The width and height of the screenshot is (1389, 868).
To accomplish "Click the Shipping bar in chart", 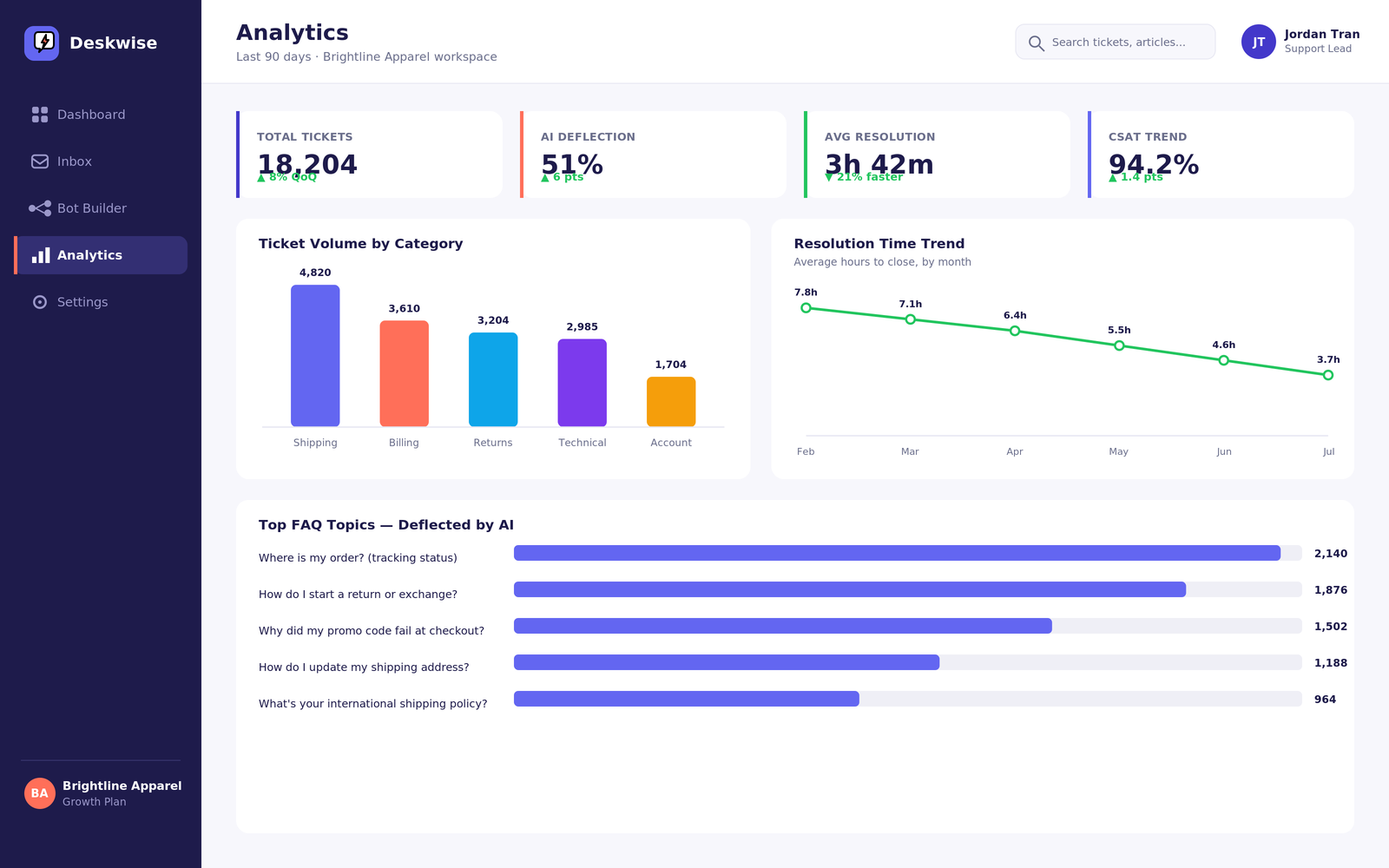I will point(315,356).
